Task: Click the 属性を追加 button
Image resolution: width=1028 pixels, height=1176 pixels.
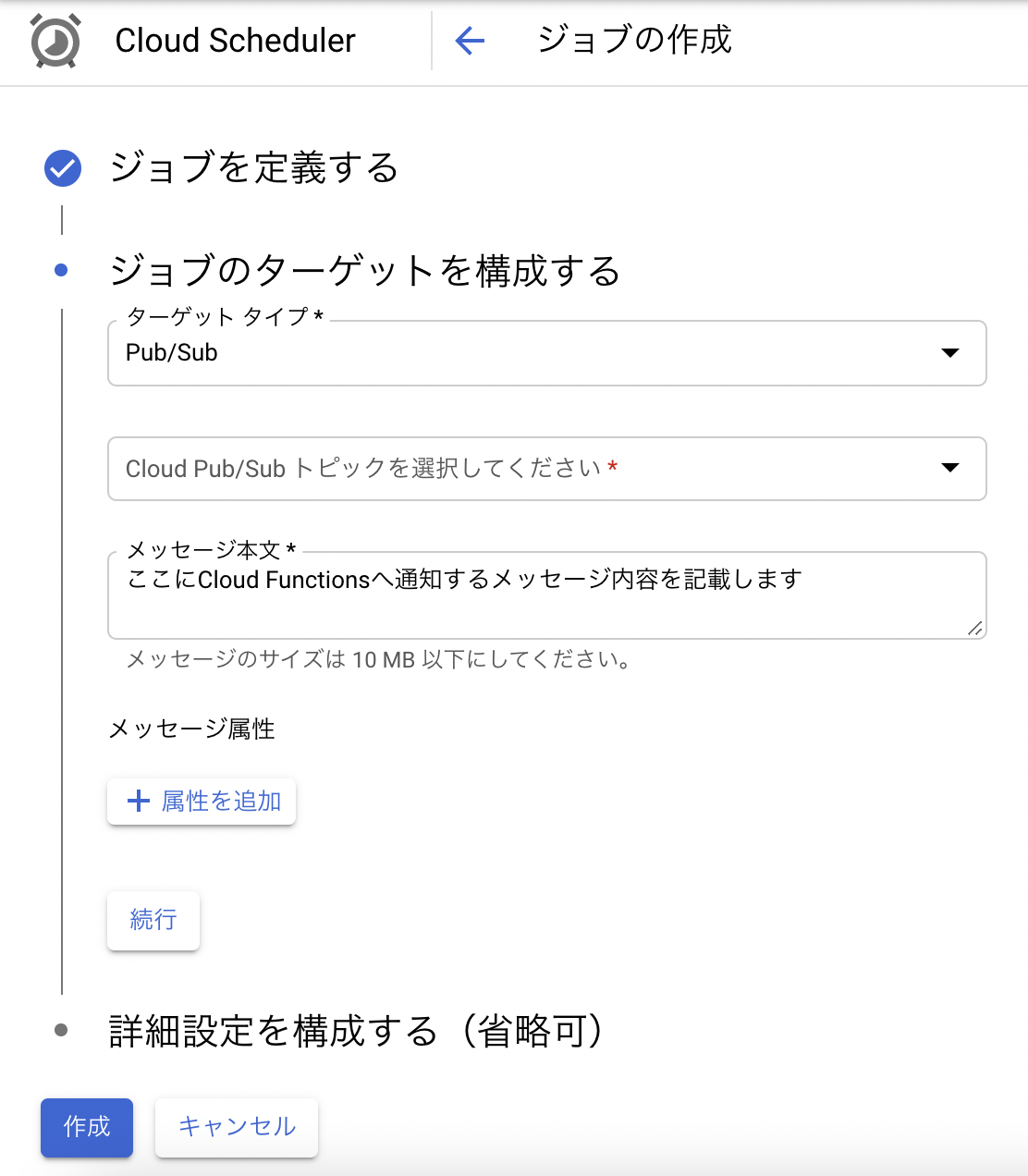Action: [202, 801]
